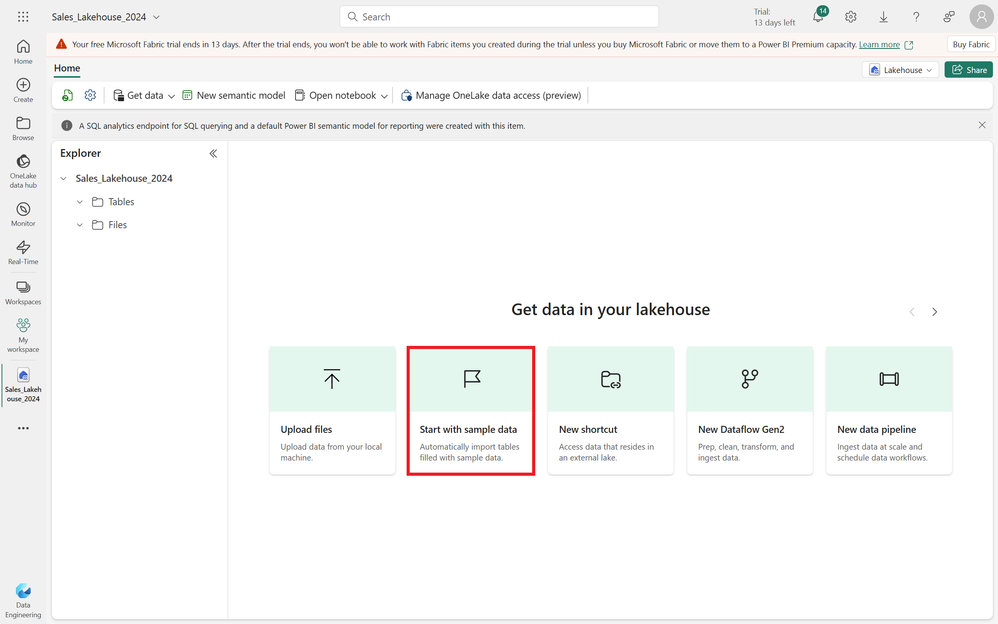Screen dimensions: 998x624
Task: Choose the New Dataflow Gen2 card
Action: (750, 411)
